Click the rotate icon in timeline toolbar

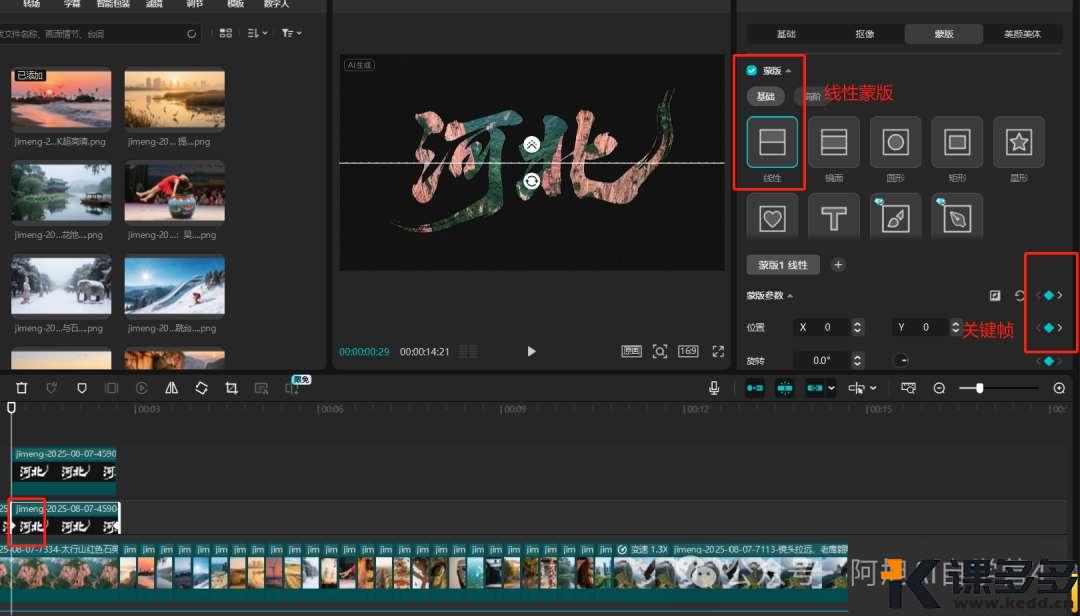coord(201,388)
